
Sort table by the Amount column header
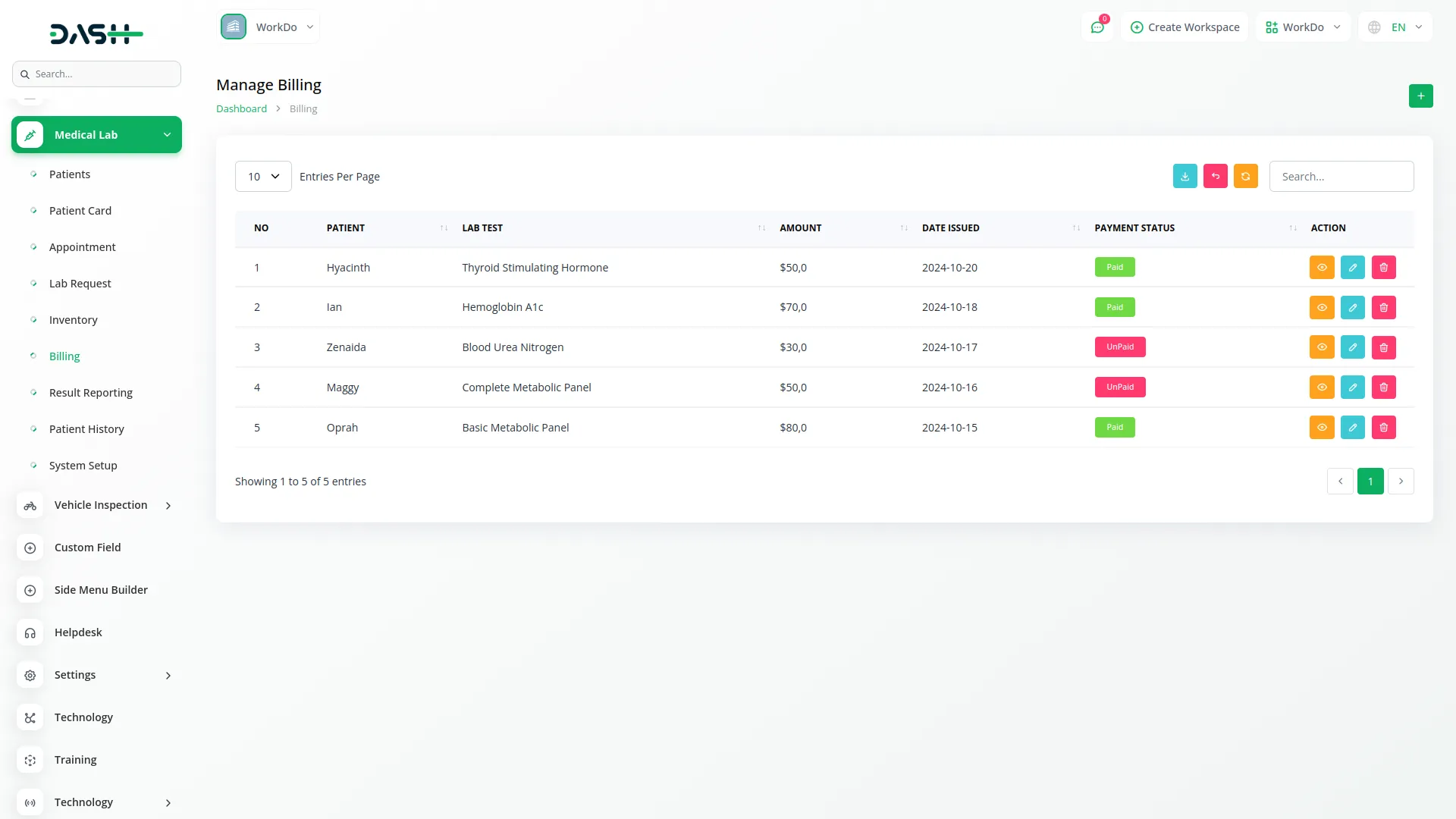(800, 227)
